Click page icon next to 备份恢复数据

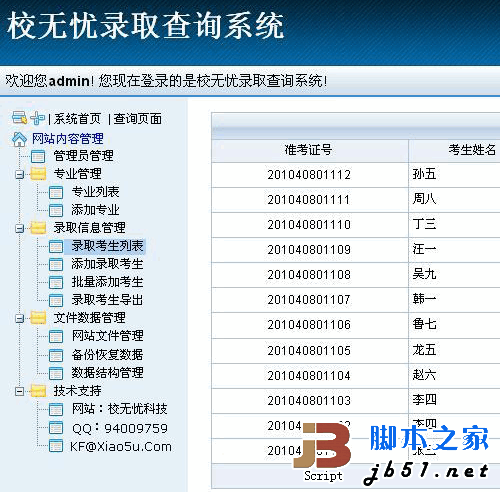tap(56, 355)
